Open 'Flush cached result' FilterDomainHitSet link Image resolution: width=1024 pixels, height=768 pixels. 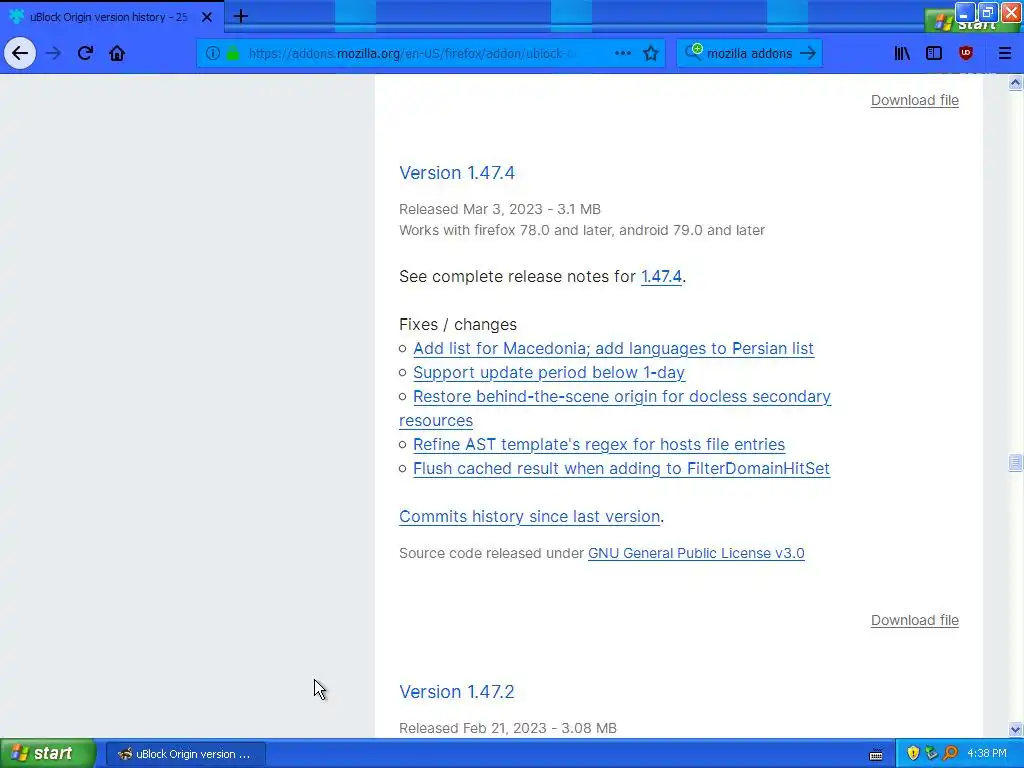621,468
